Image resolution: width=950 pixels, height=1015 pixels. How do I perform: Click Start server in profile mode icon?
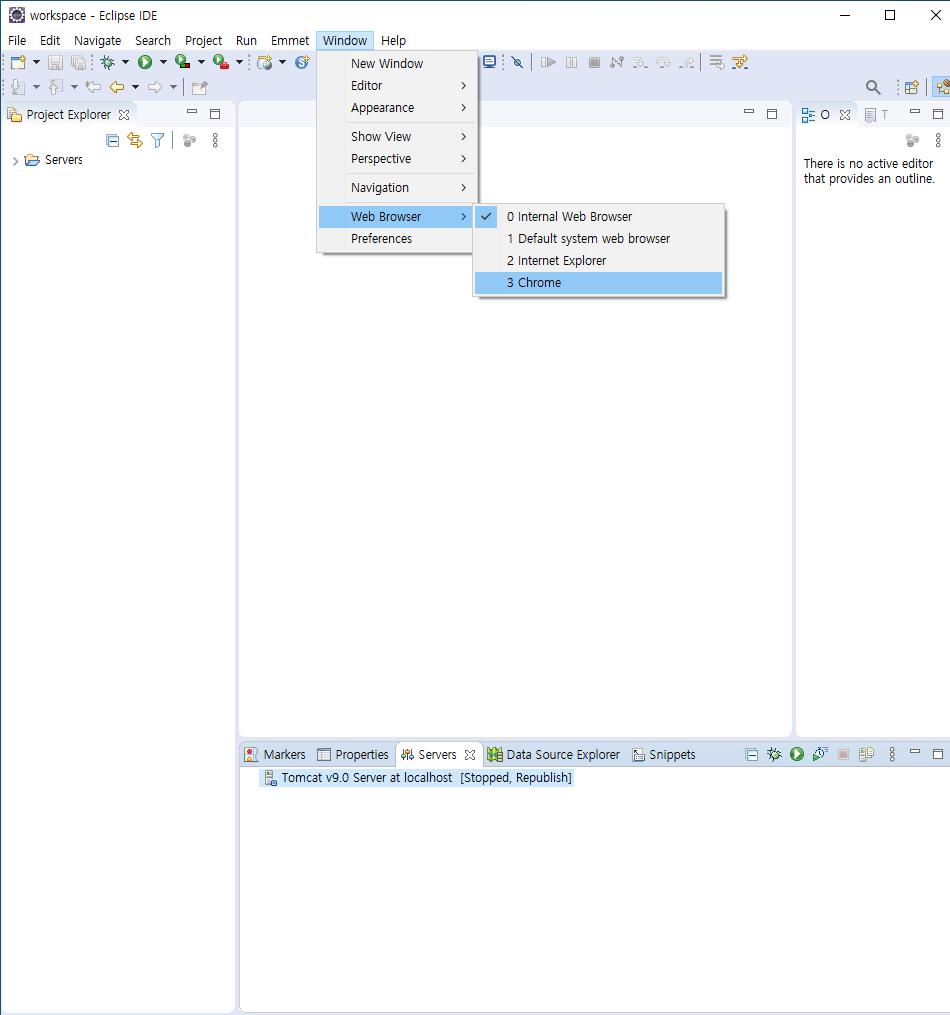820,754
